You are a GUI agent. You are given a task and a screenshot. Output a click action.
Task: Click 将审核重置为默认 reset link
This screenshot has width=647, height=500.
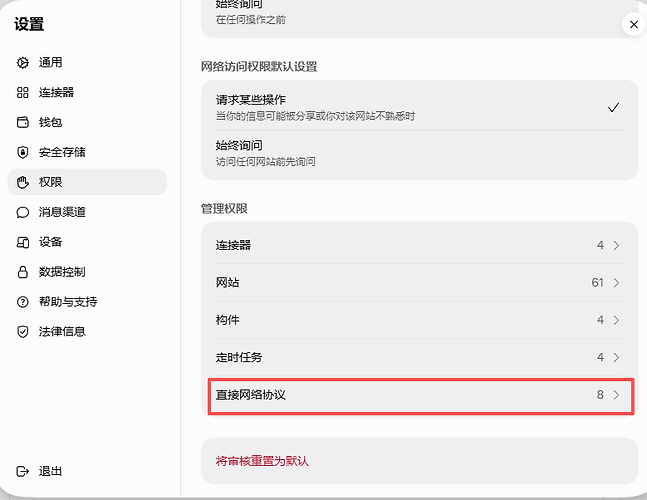(262, 461)
